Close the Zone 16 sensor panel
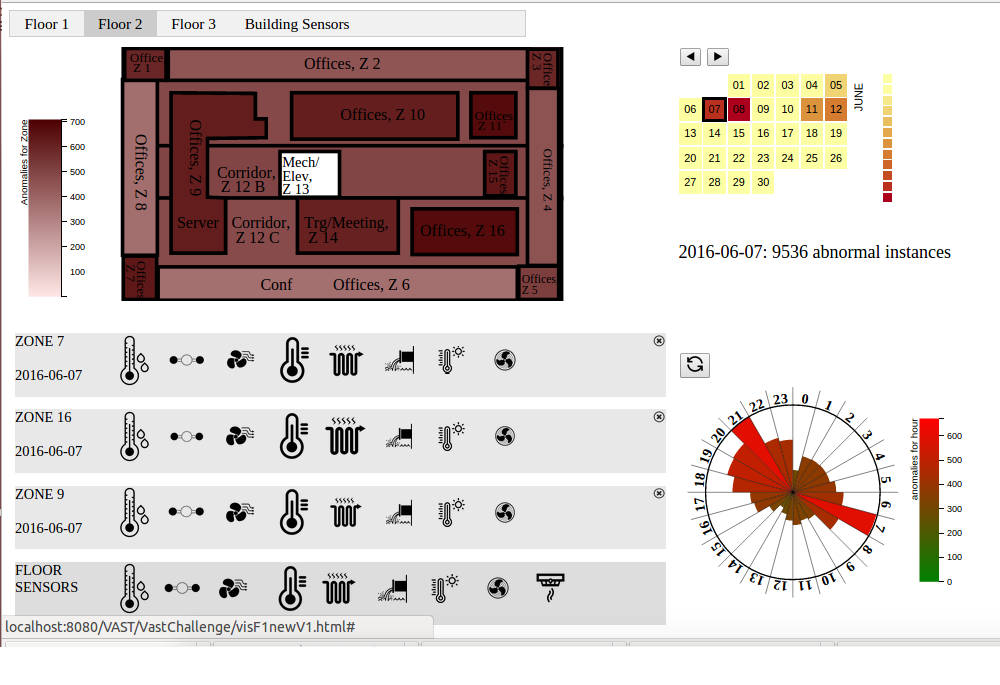The width and height of the screenshot is (1000, 685). click(658, 417)
